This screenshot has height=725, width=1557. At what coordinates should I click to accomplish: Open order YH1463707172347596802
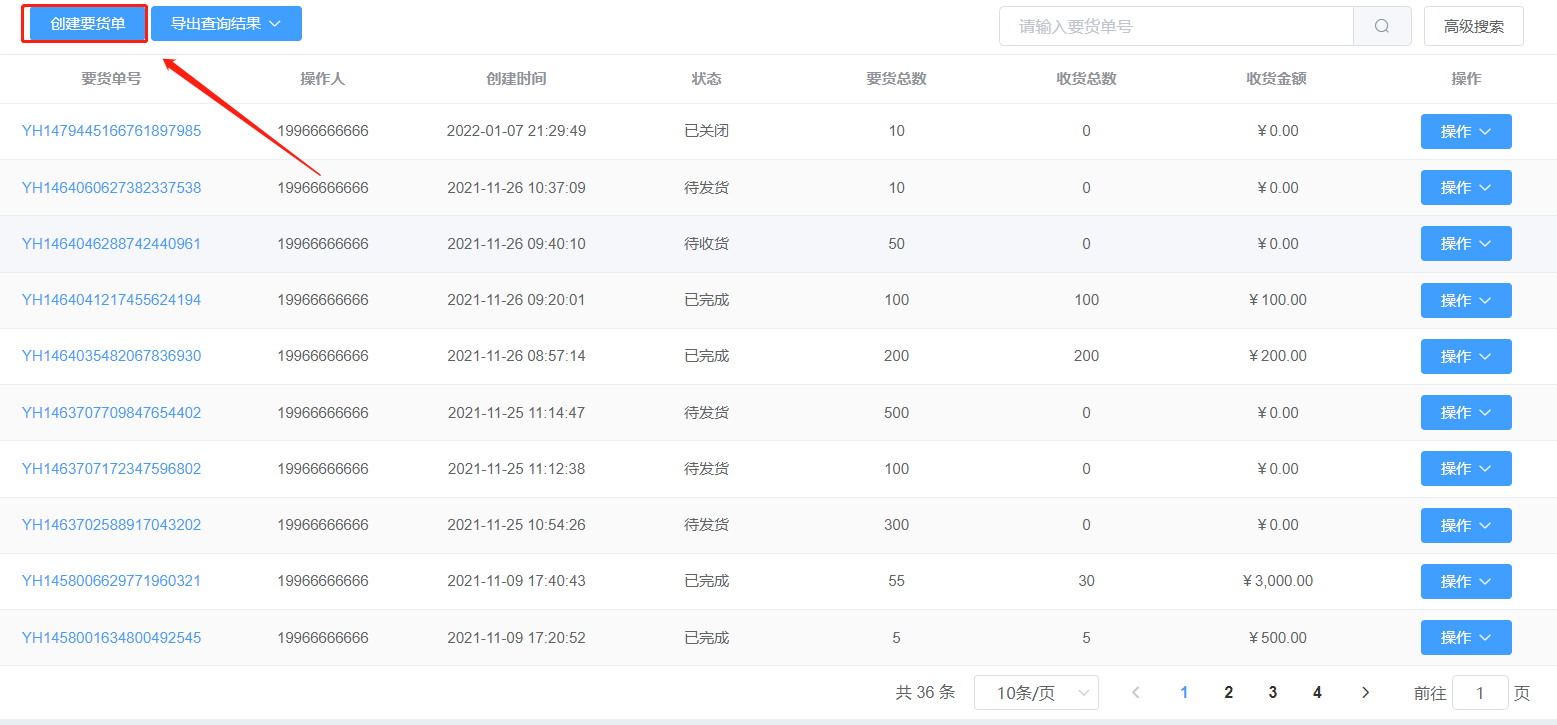point(111,468)
